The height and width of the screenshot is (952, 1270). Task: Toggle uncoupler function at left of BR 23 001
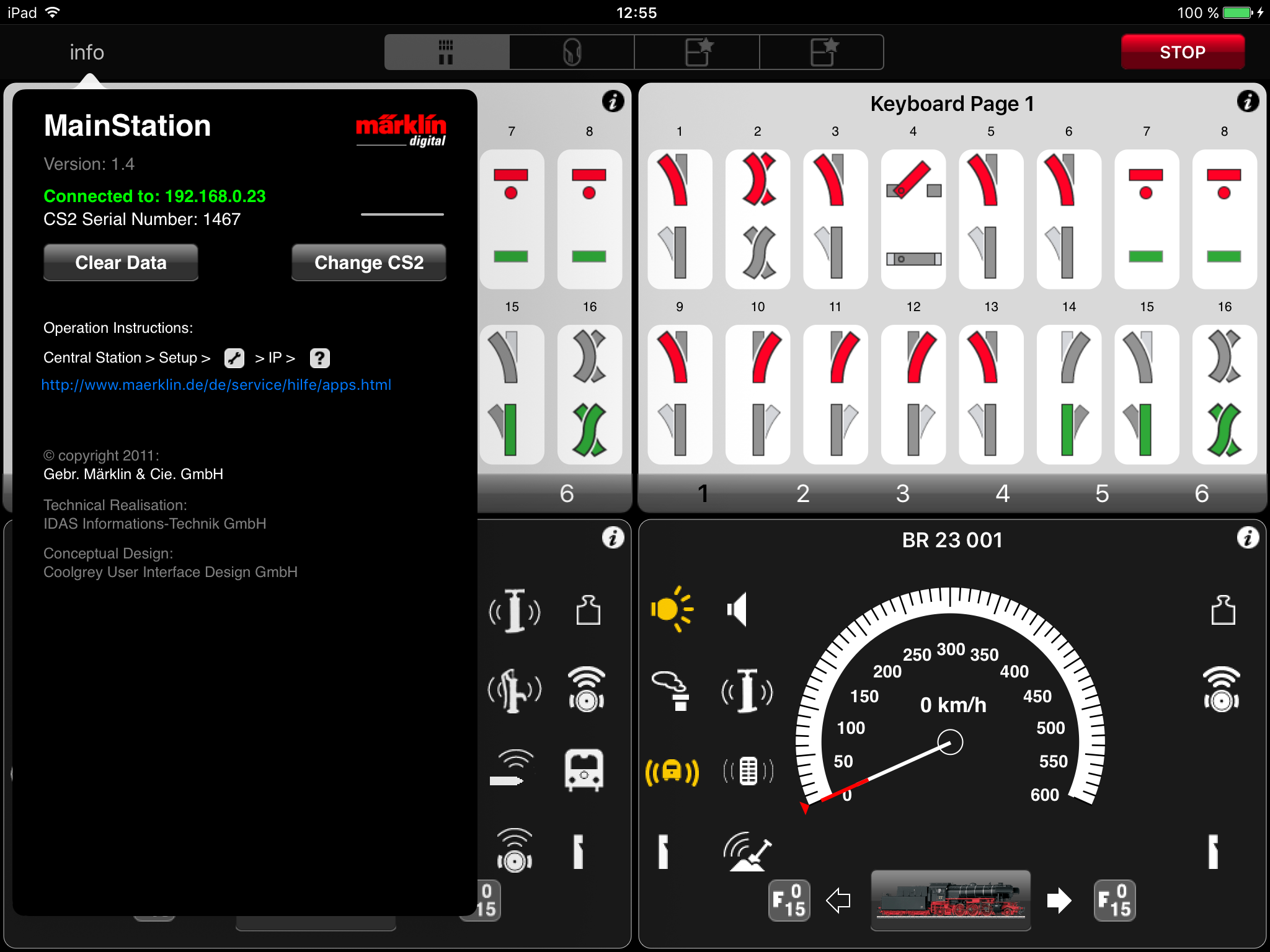663,852
